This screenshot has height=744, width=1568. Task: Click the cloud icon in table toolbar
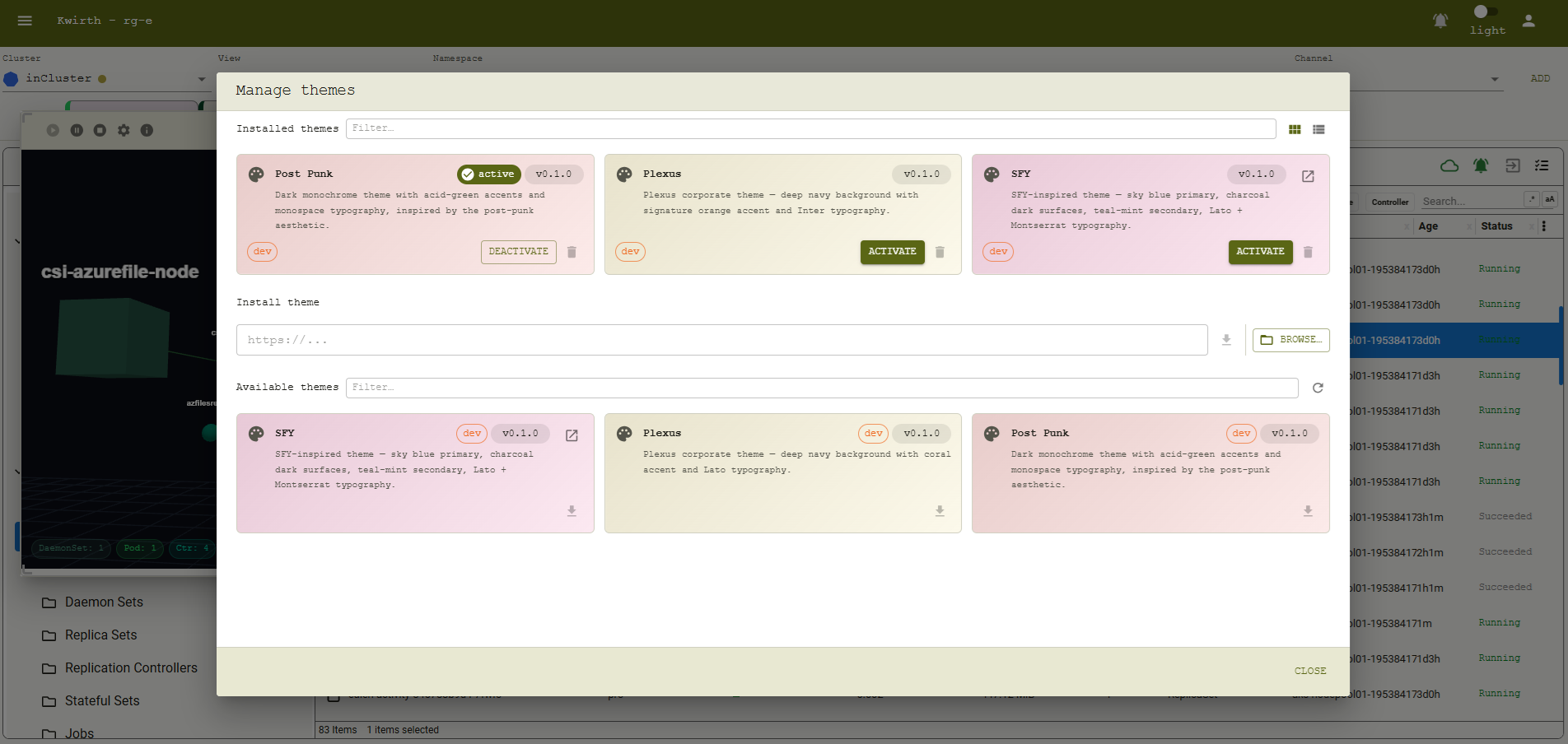[1449, 165]
